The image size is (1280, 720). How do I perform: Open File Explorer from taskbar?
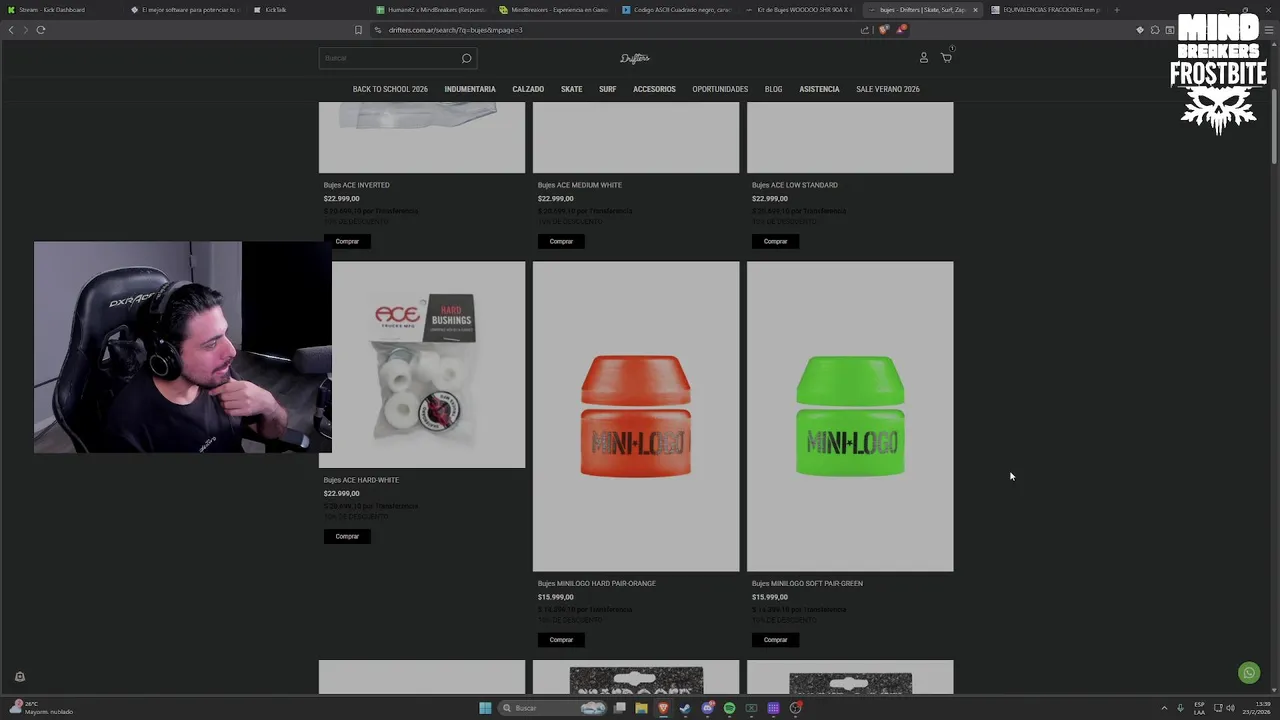pos(641,708)
